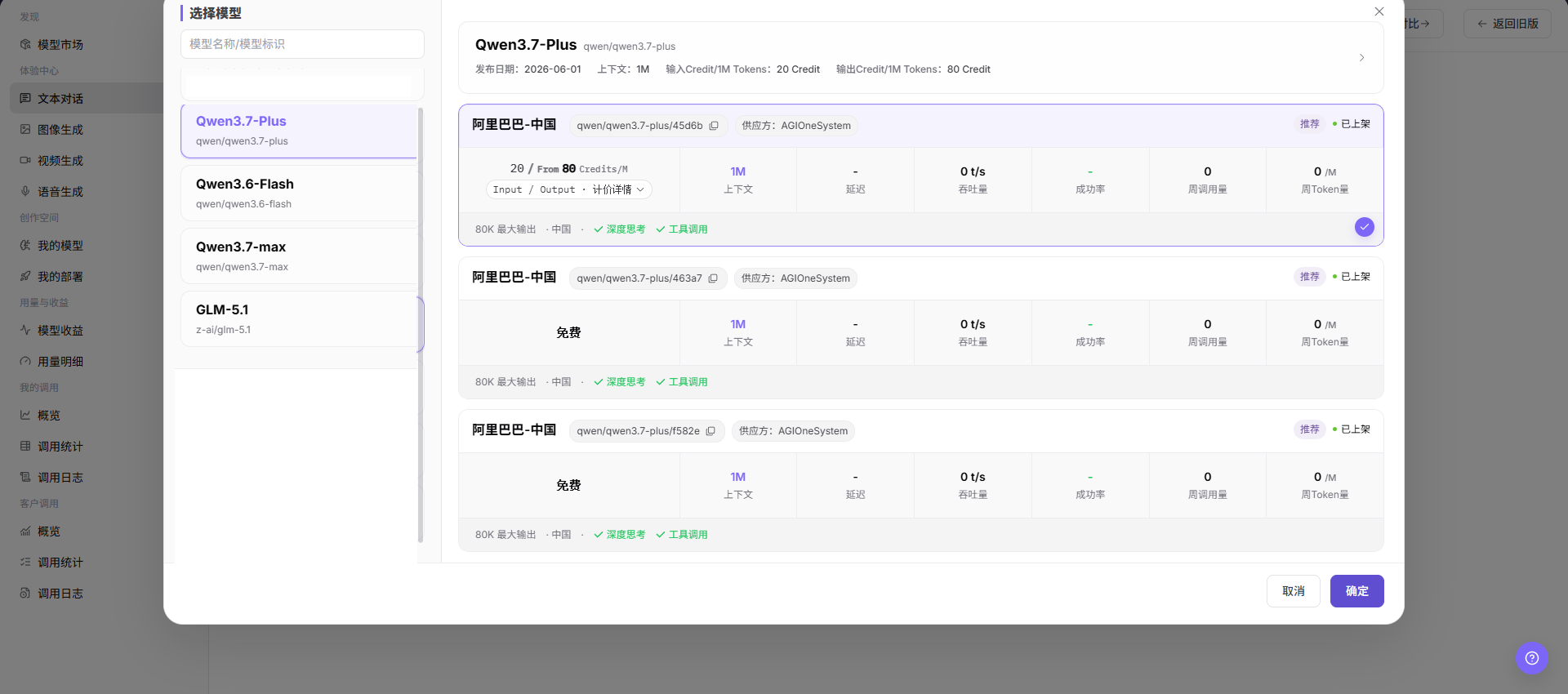Copy the qwen3.7-plus/45d6b model ID
This screenshot has height=694, width=1568.
click(x=714, y=126)
